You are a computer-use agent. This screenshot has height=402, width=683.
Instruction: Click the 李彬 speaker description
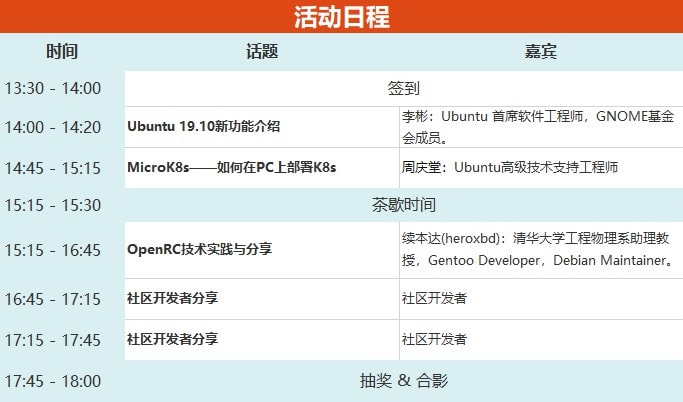click(x=538, y=127)
